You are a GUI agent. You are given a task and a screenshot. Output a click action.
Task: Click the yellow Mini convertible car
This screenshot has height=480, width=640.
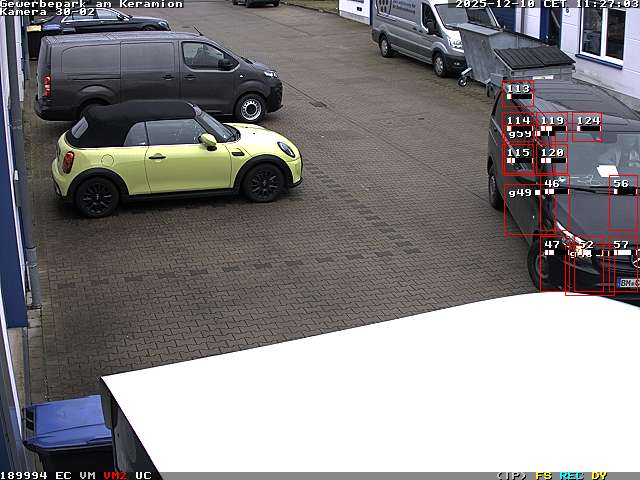coord(175,156)
